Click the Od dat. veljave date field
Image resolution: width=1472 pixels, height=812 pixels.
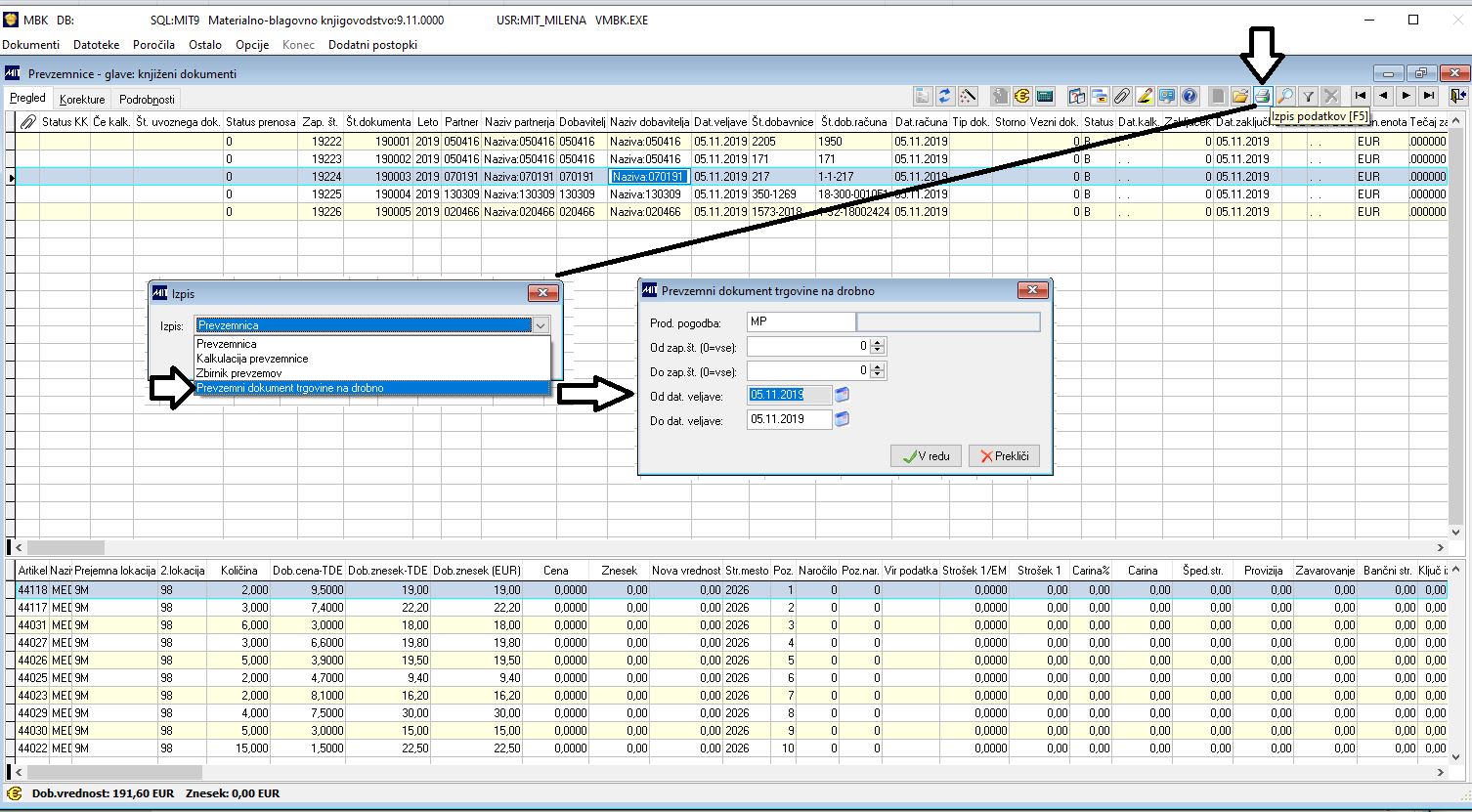click(x=790, y=395)
